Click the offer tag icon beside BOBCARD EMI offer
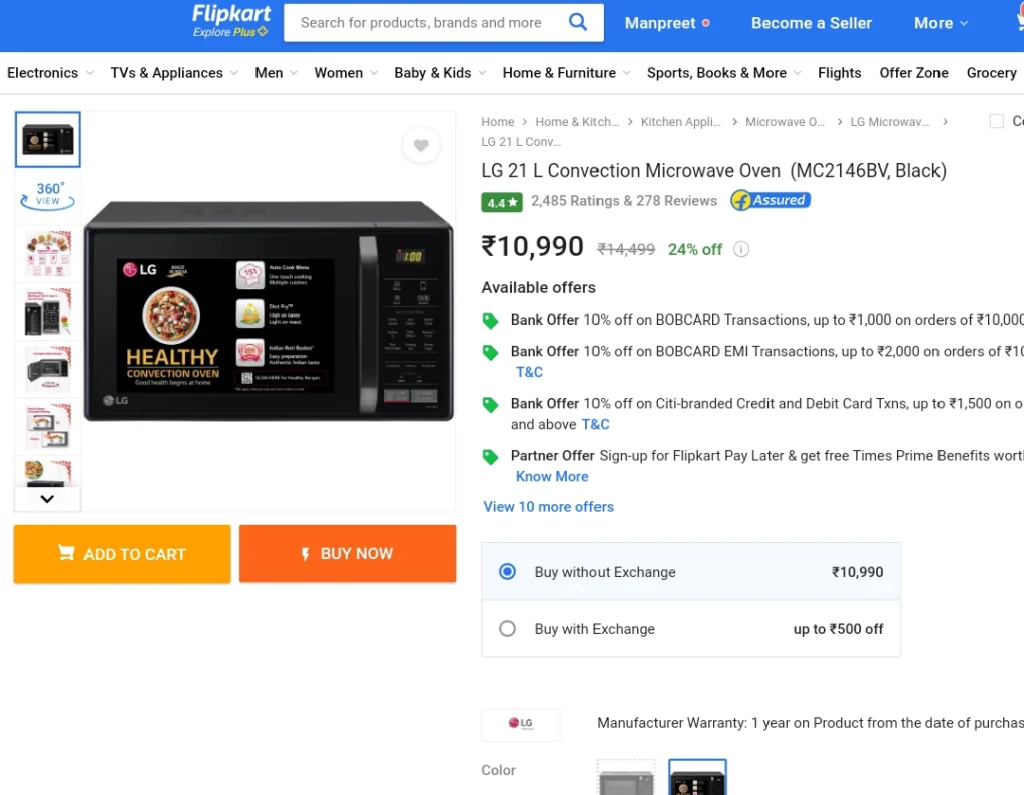 (x=490, y=352)
